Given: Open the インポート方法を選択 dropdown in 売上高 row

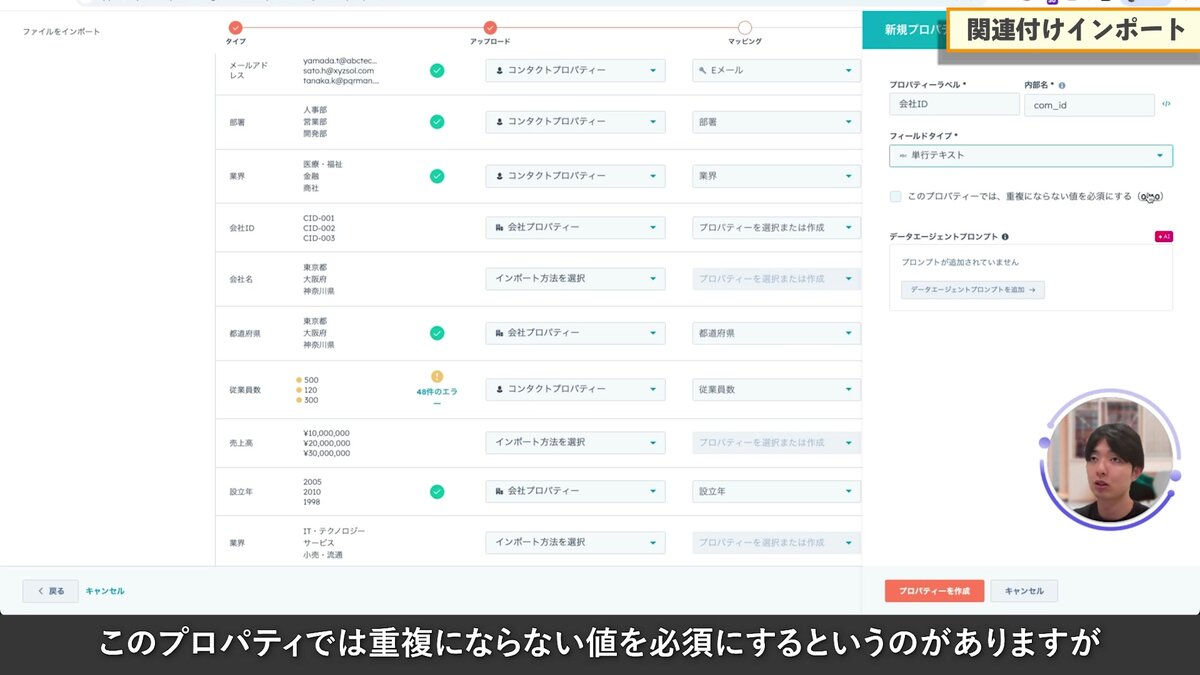Looking at the screenshot, I should coord(575,440).
